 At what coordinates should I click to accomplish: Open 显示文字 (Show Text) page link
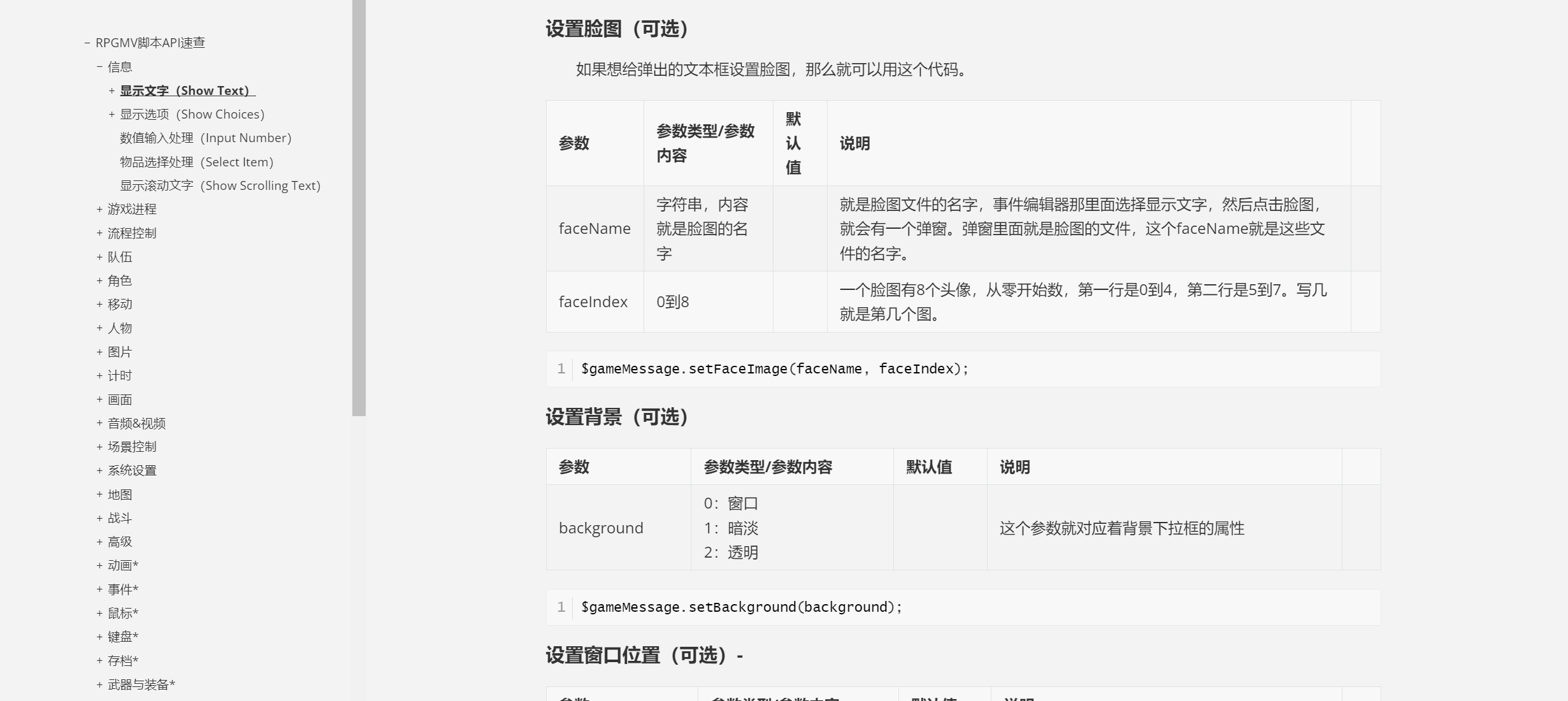(x=188, y=90)
